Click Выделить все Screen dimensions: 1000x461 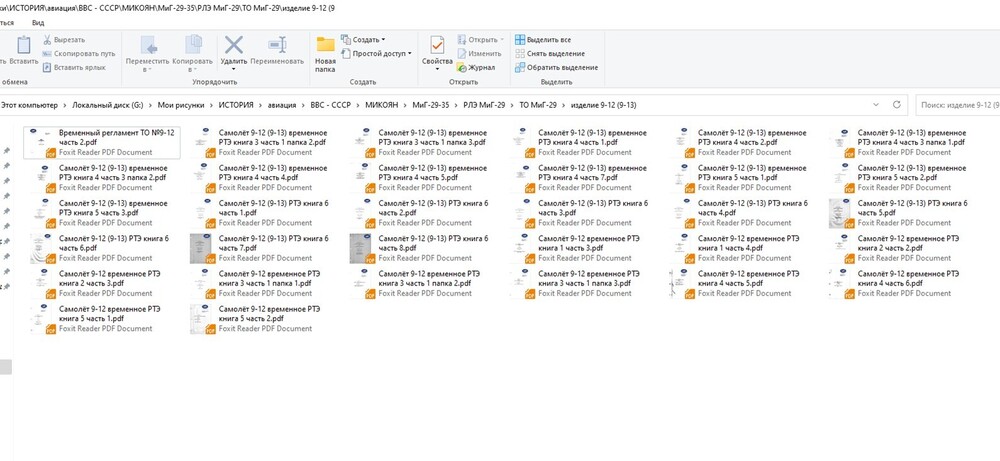click(x=543, y=40)
